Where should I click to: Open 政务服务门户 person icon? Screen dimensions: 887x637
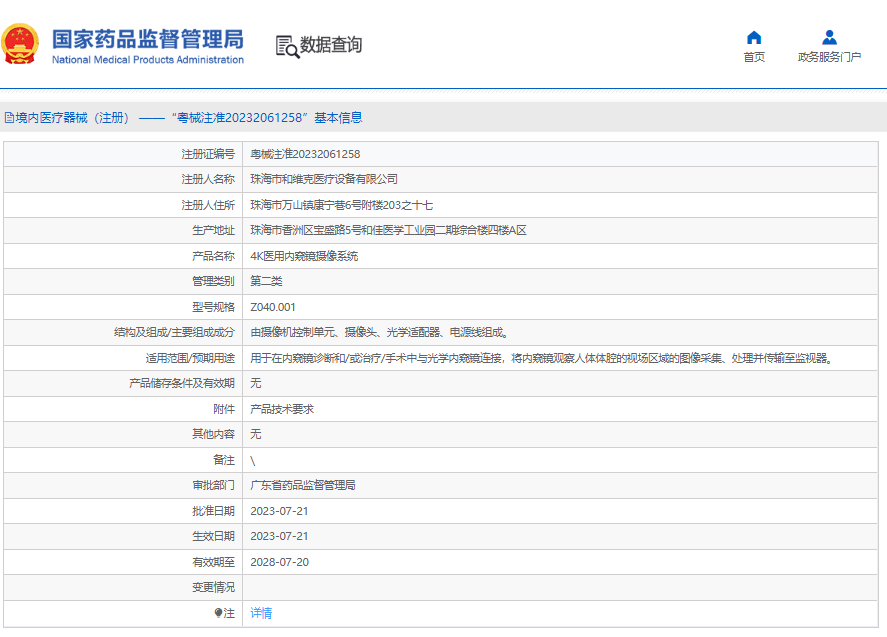click(x=829, y=37)
